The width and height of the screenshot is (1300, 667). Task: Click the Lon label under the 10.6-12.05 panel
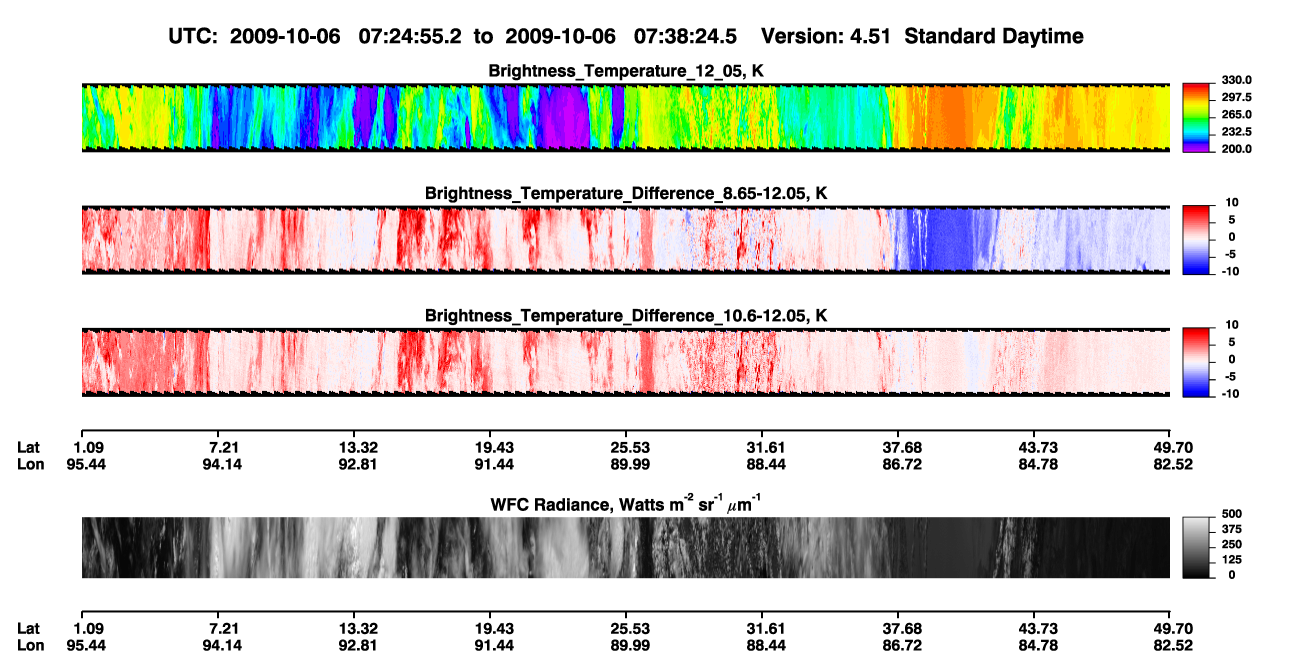coord(29,463)
